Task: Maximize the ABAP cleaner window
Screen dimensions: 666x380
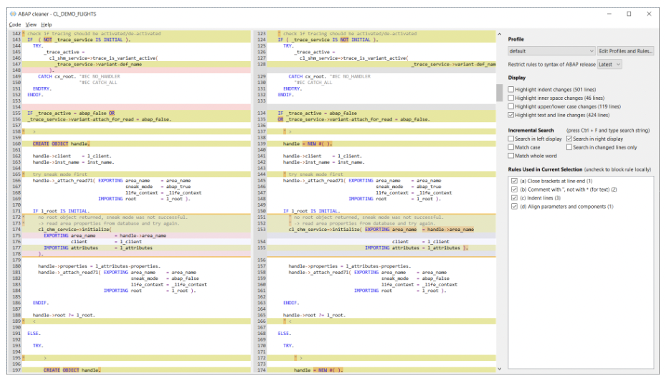Action: [x=629, y=14]
